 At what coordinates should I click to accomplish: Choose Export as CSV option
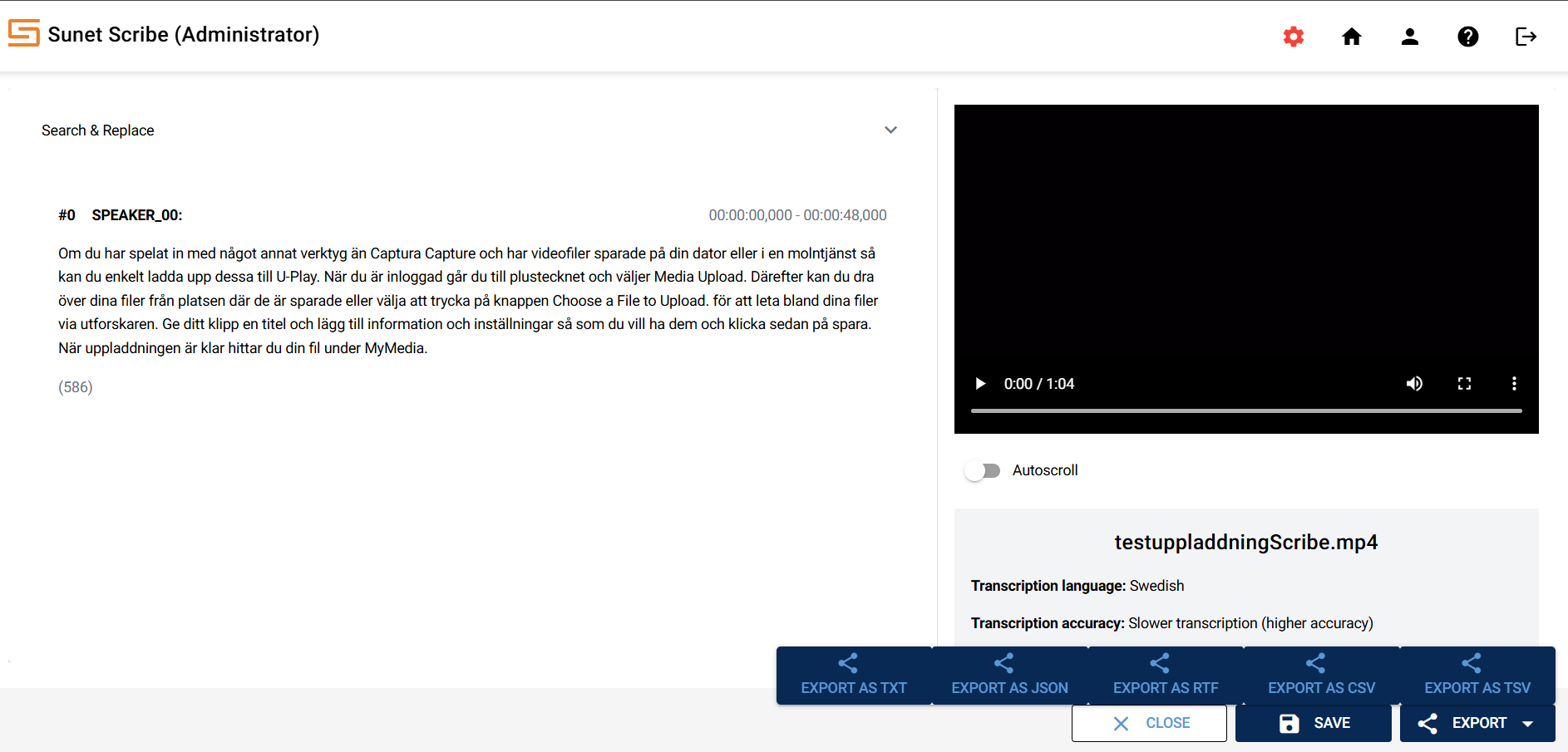point(1321,676)
